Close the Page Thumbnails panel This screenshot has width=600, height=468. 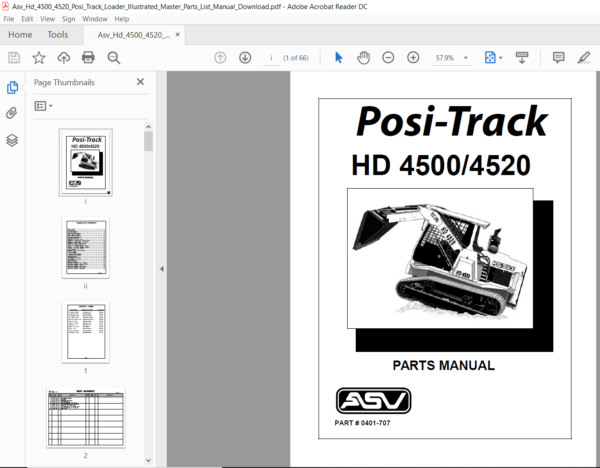click(x=140, y=82)
